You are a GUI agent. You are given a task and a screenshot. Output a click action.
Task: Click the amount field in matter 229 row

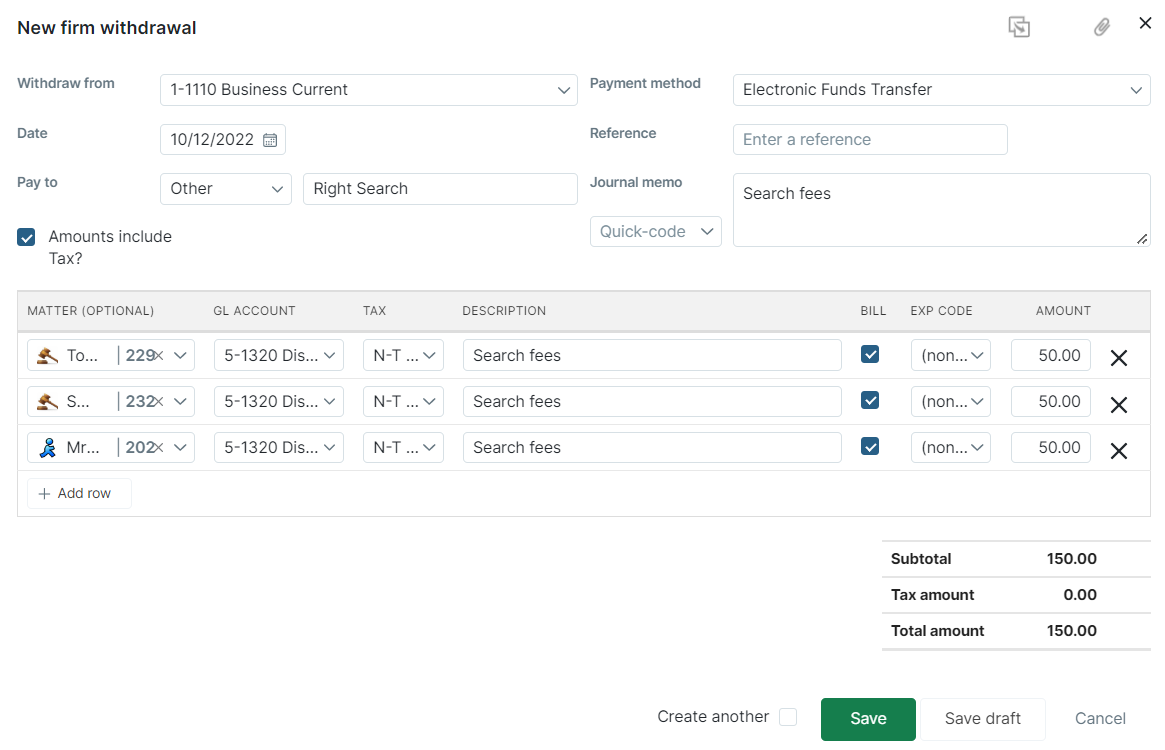point(1051,355)
